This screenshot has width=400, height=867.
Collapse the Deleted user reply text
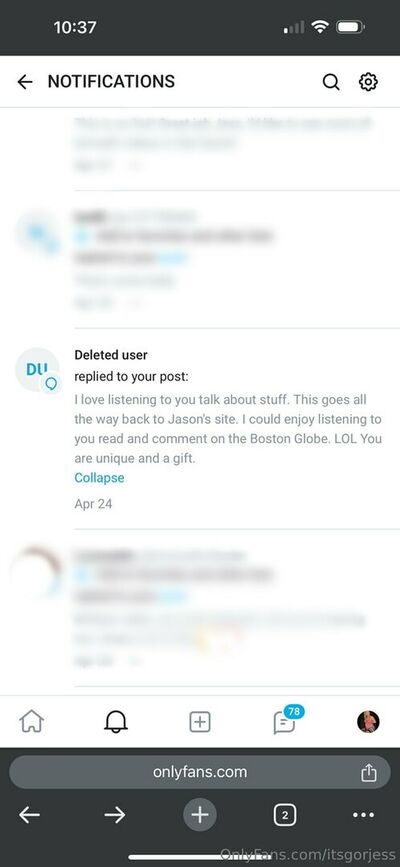(x=100, y=478)
